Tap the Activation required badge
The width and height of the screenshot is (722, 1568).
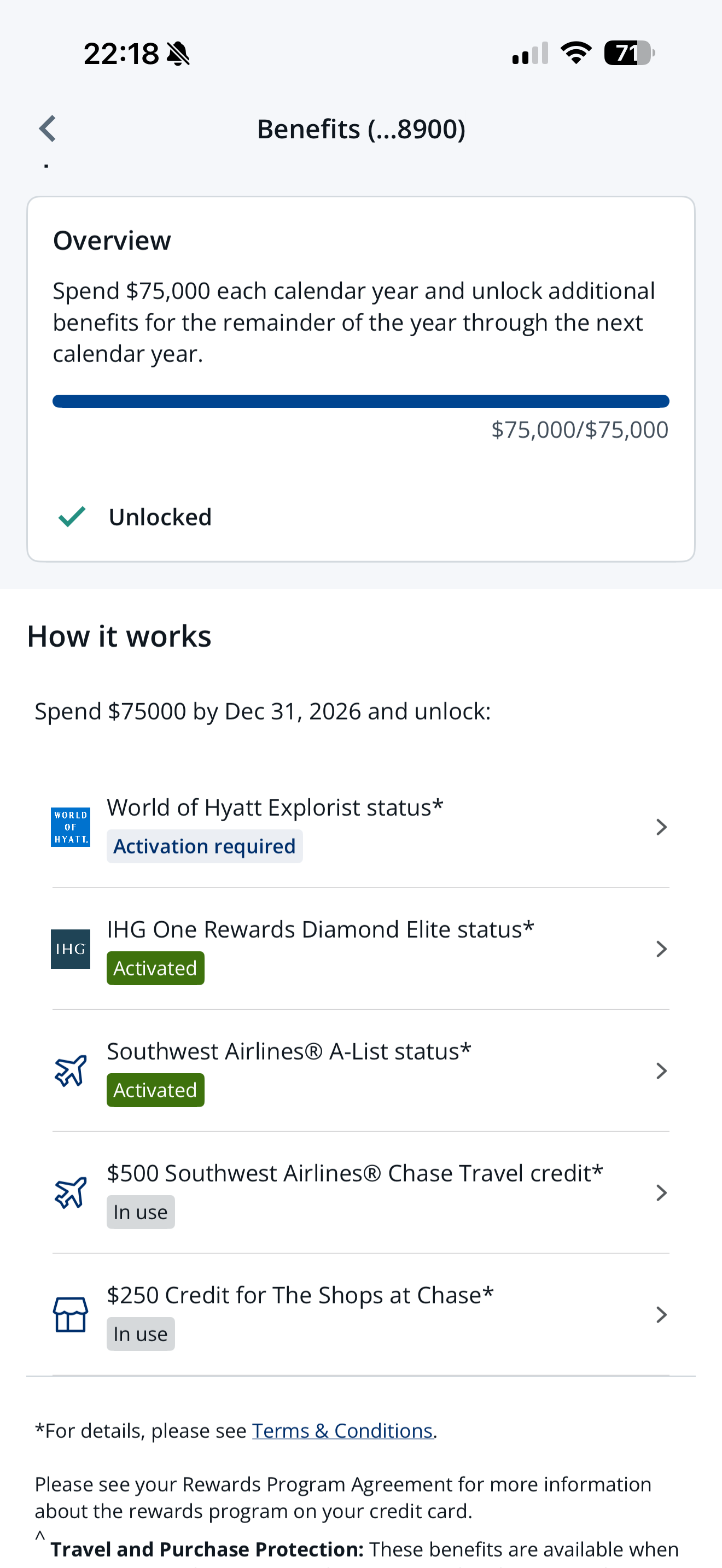point(205,846)
